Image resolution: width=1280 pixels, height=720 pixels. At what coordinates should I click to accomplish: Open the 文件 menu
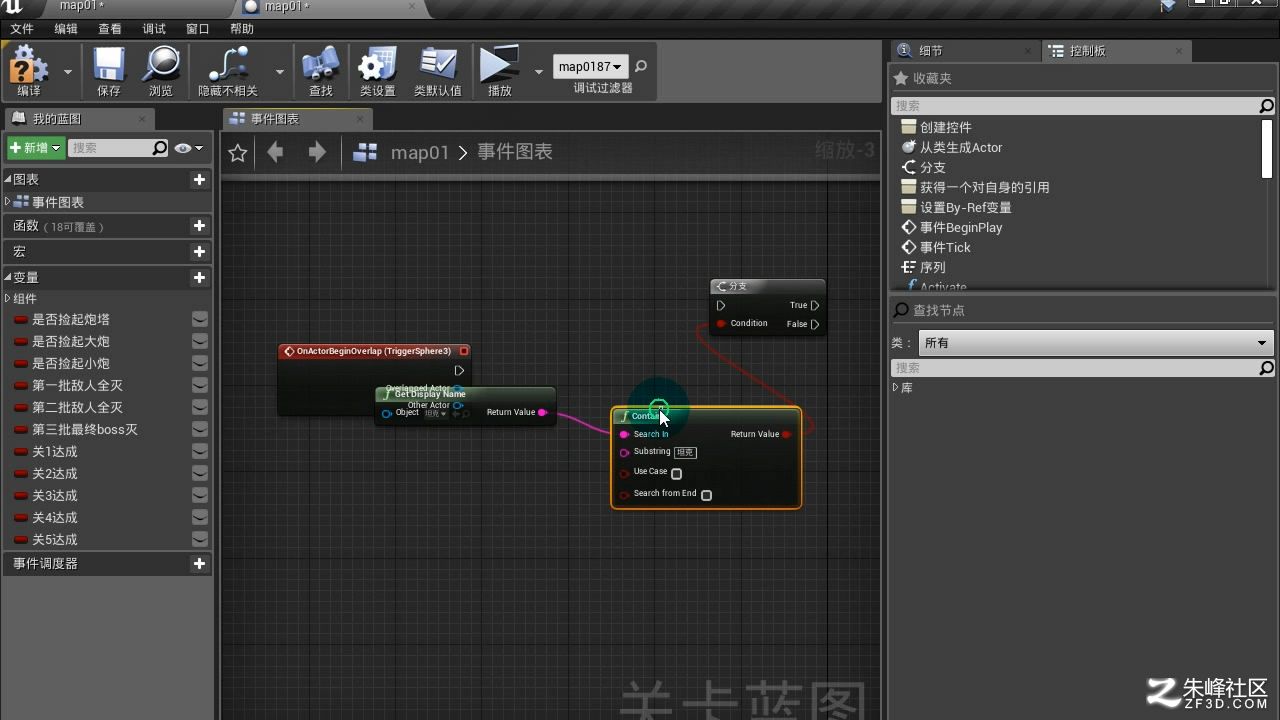(x=22, y=29)
